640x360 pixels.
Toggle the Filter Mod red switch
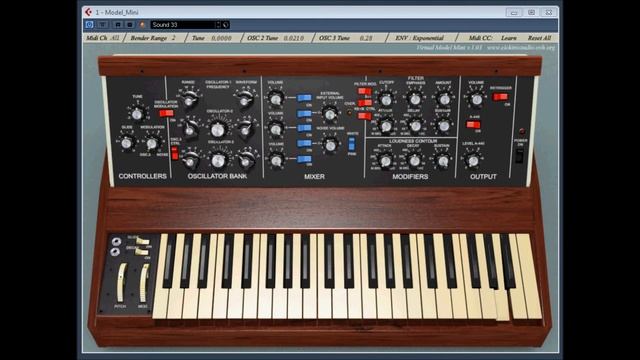click(x=364, y=91)
